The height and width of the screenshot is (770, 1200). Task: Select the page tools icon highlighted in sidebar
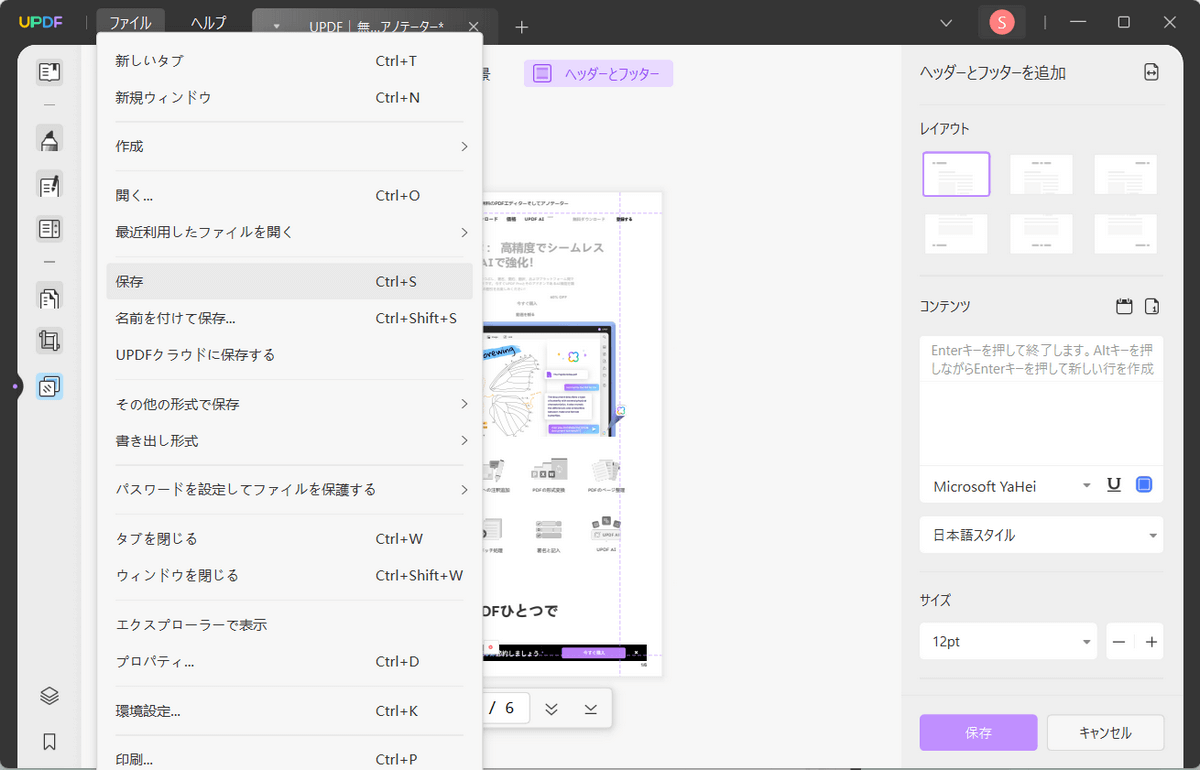point(49,386)
